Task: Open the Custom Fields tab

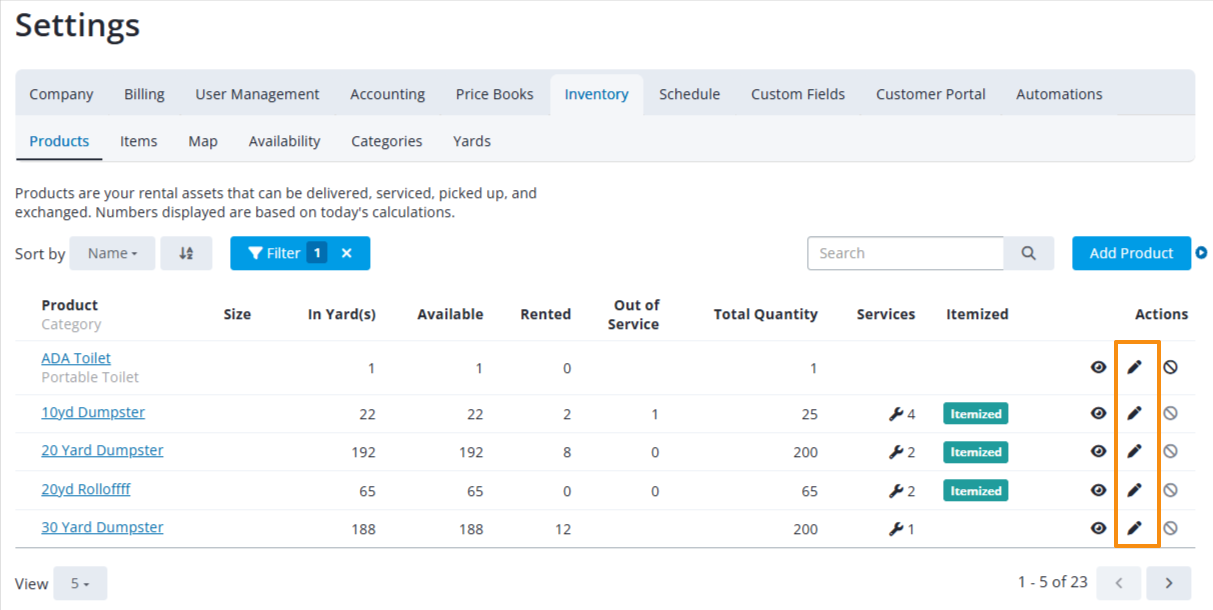Action: [798, 94]
